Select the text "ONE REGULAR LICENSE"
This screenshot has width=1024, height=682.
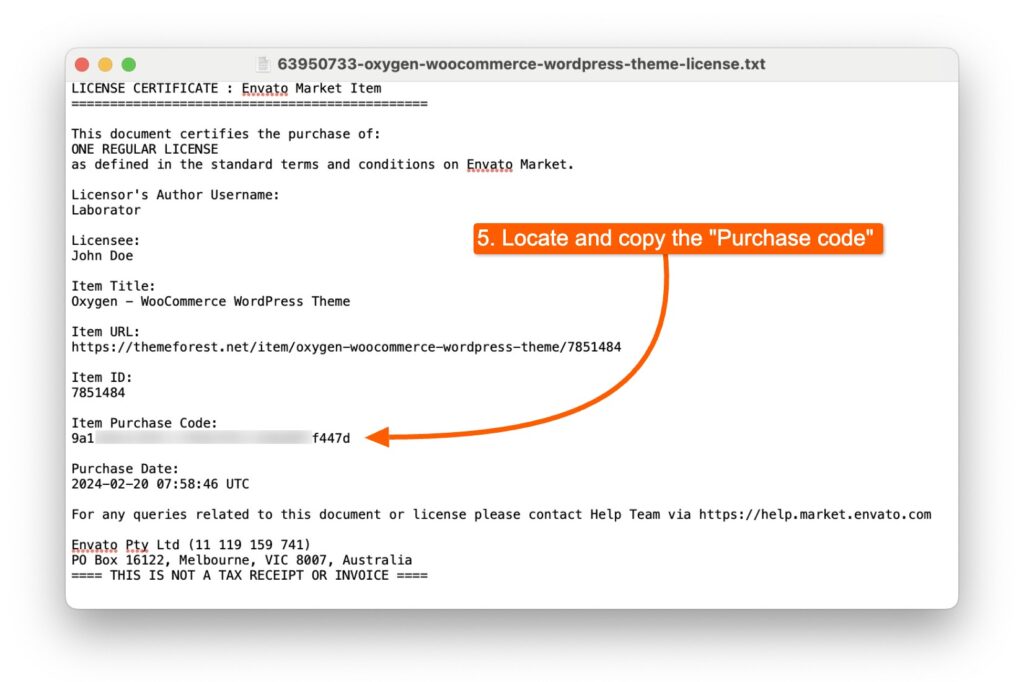[x=144, y=149]
